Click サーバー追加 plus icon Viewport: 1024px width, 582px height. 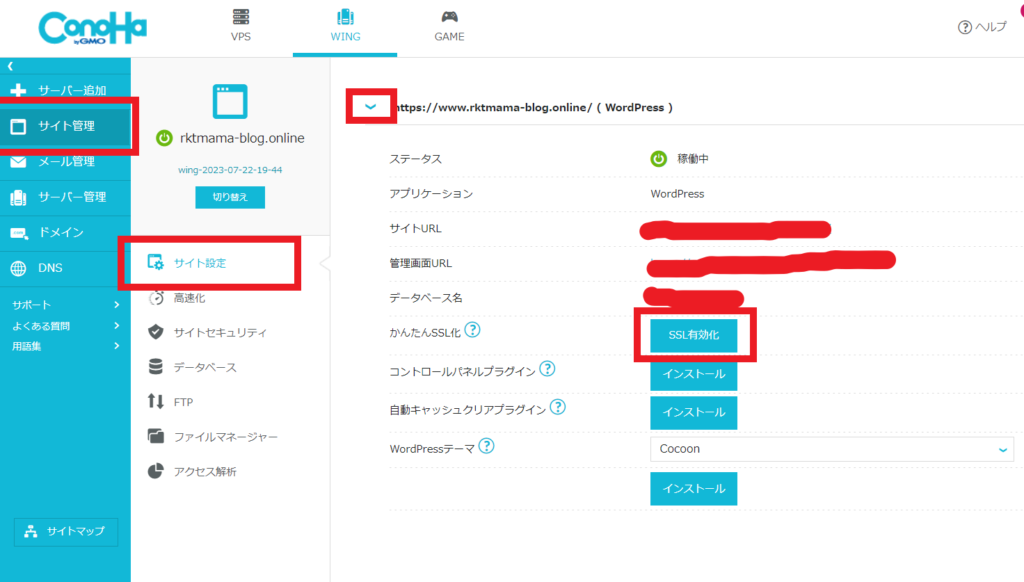click(18, 91)
